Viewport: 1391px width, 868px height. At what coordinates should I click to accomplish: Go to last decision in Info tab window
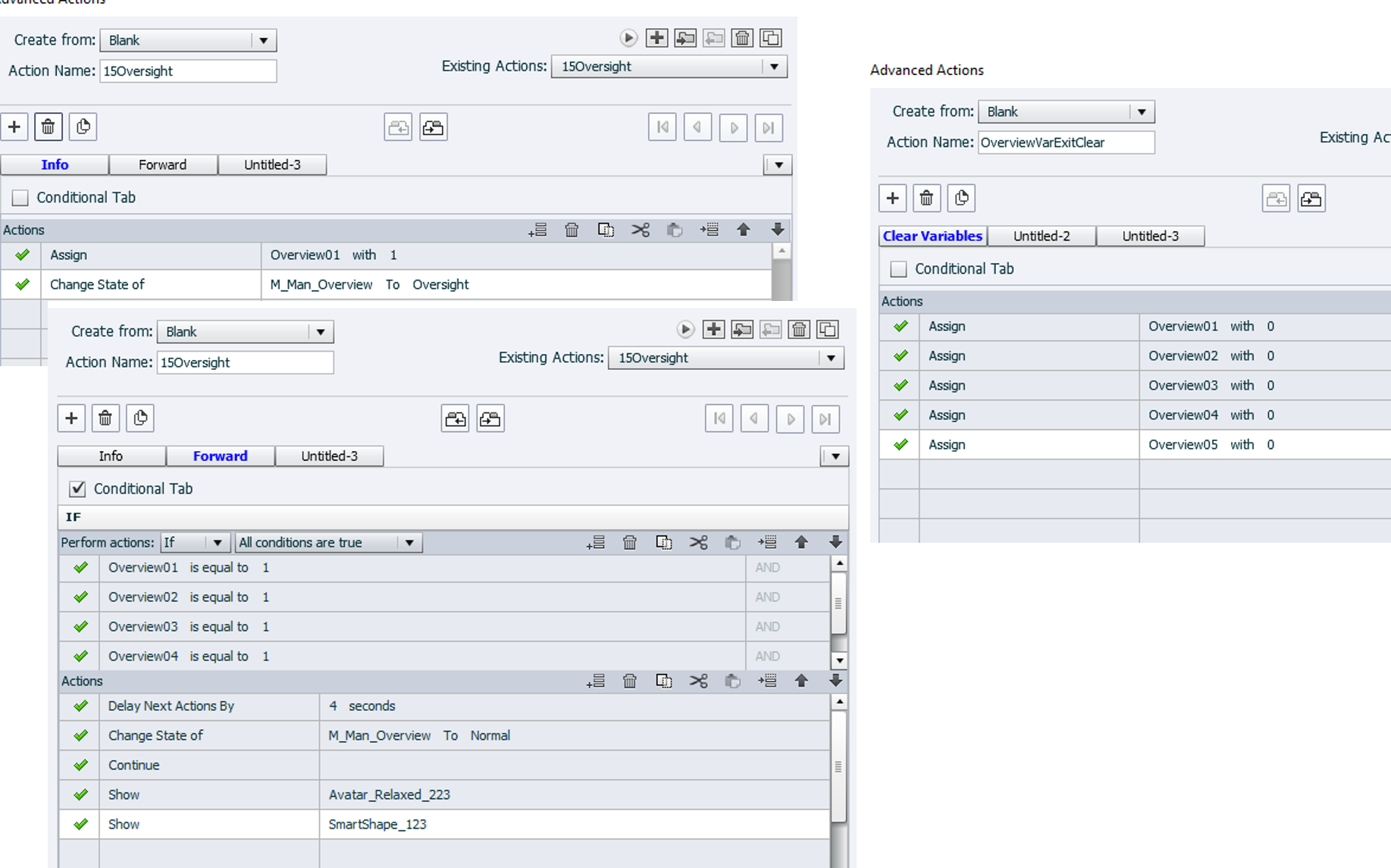point(769,127)
